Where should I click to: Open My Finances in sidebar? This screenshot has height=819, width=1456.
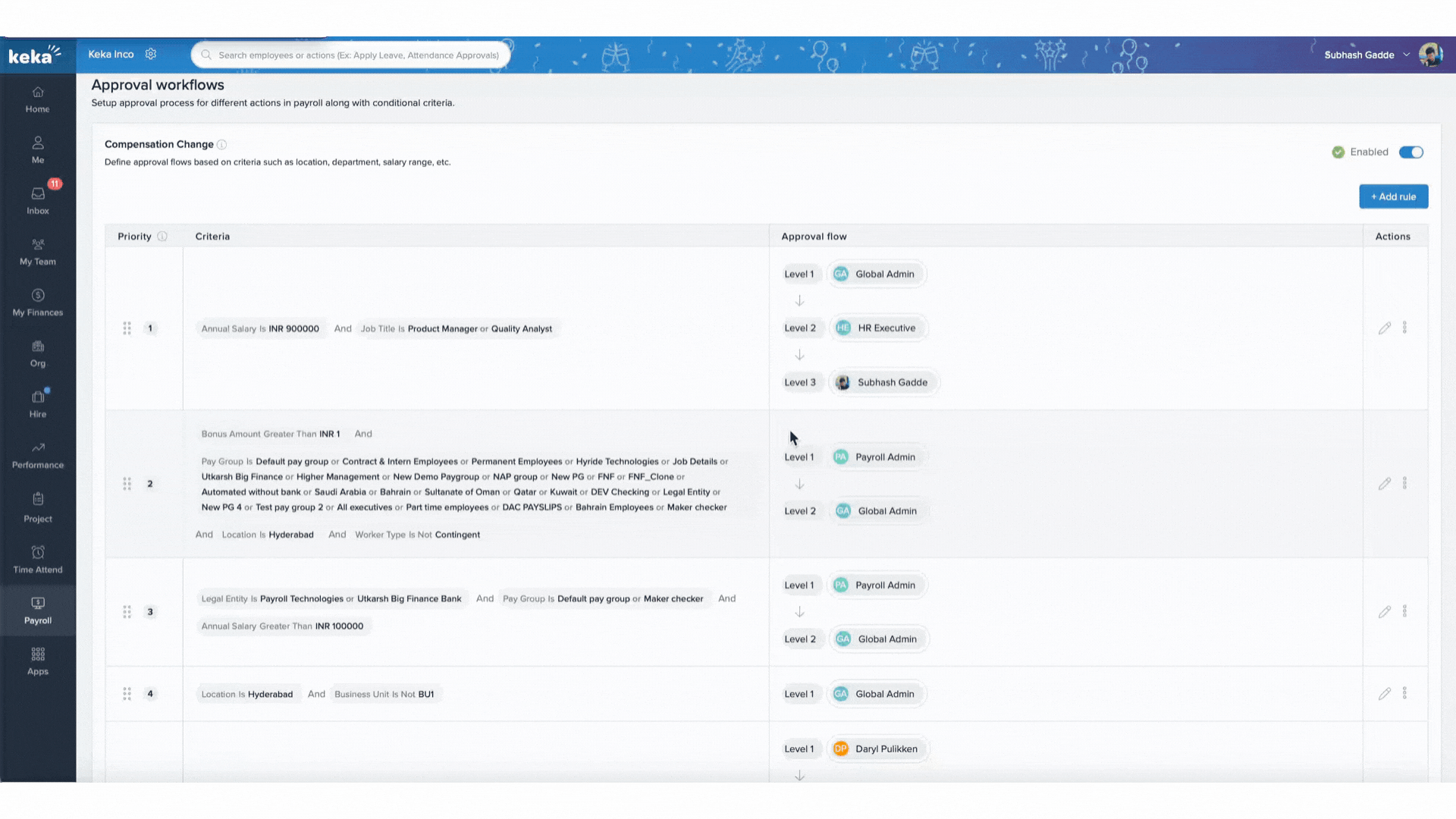click(38, 302)
